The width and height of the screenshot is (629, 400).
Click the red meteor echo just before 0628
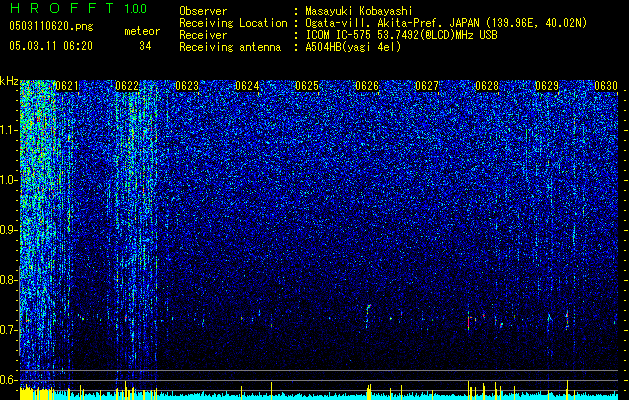coord(468,323)
